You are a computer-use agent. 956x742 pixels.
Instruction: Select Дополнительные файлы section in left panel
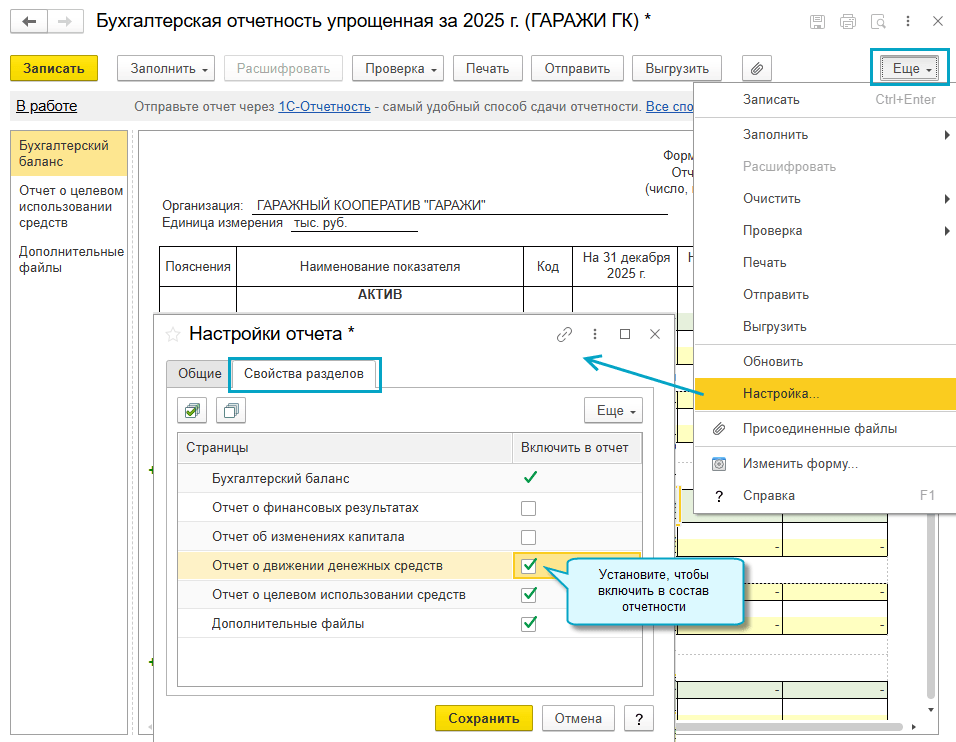coord(69,260)
